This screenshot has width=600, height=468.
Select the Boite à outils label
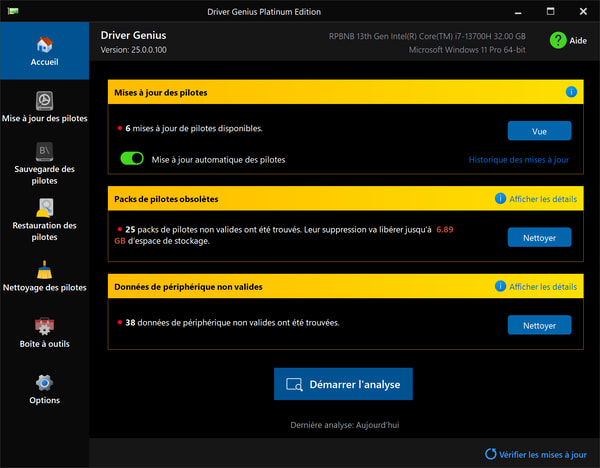[44, 344]
